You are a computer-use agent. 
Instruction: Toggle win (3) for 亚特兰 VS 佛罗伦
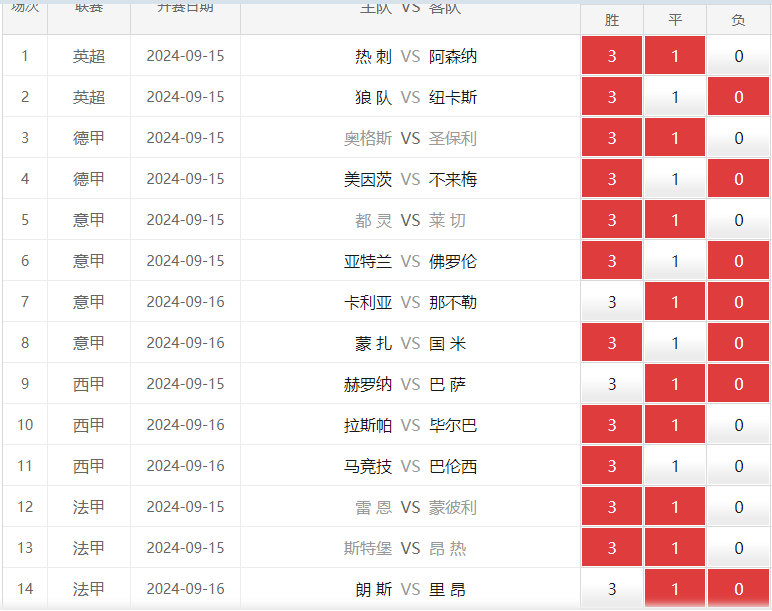point(611,260)
